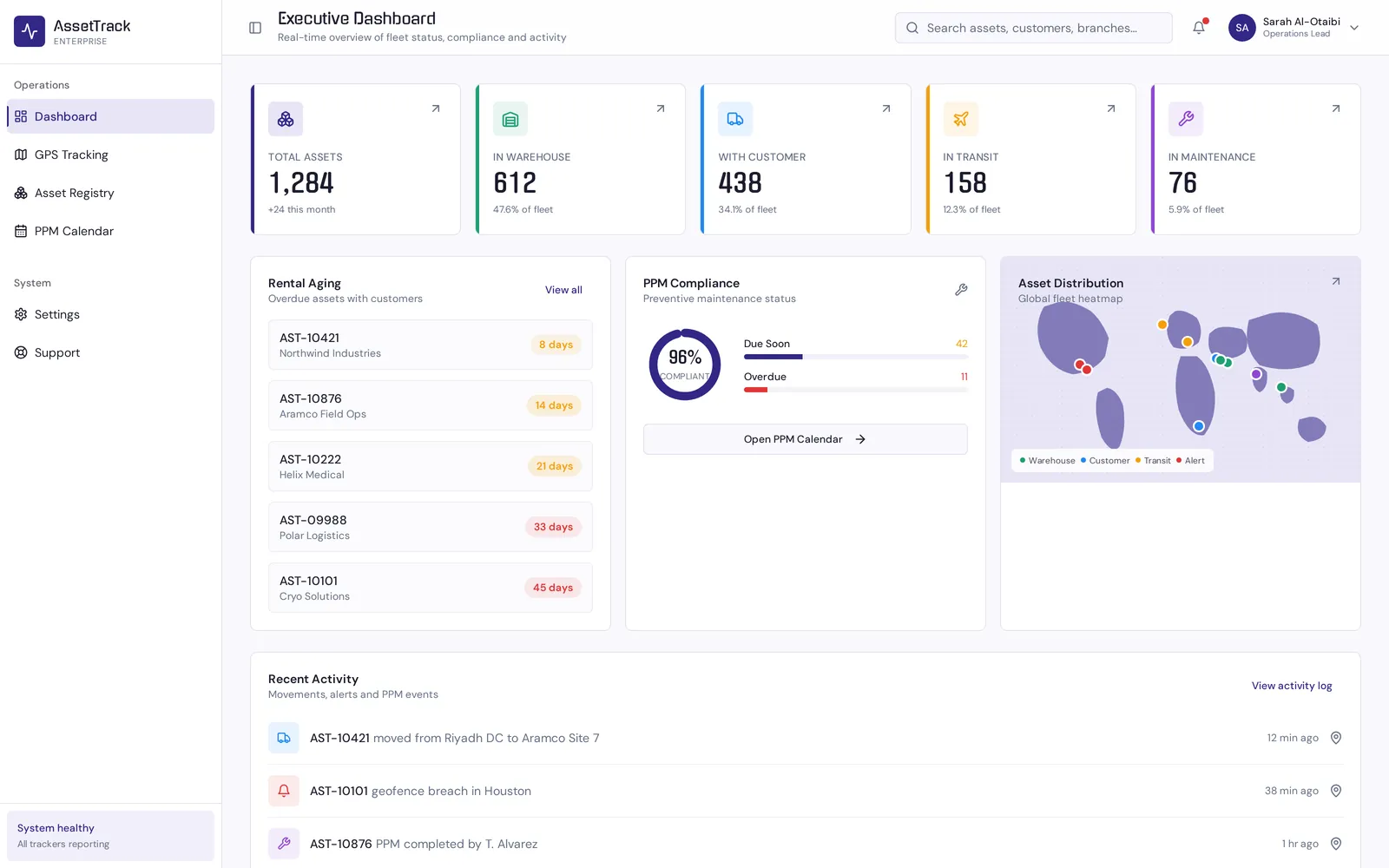Open In Transit card arrow
This screenshot has height=868, width=1389.
click(x=1111, y=108)
